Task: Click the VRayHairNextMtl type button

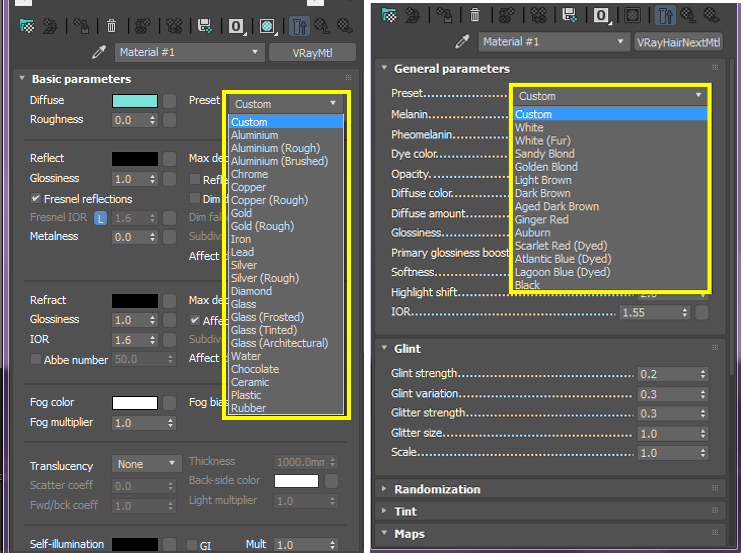Action: [677, 42]
